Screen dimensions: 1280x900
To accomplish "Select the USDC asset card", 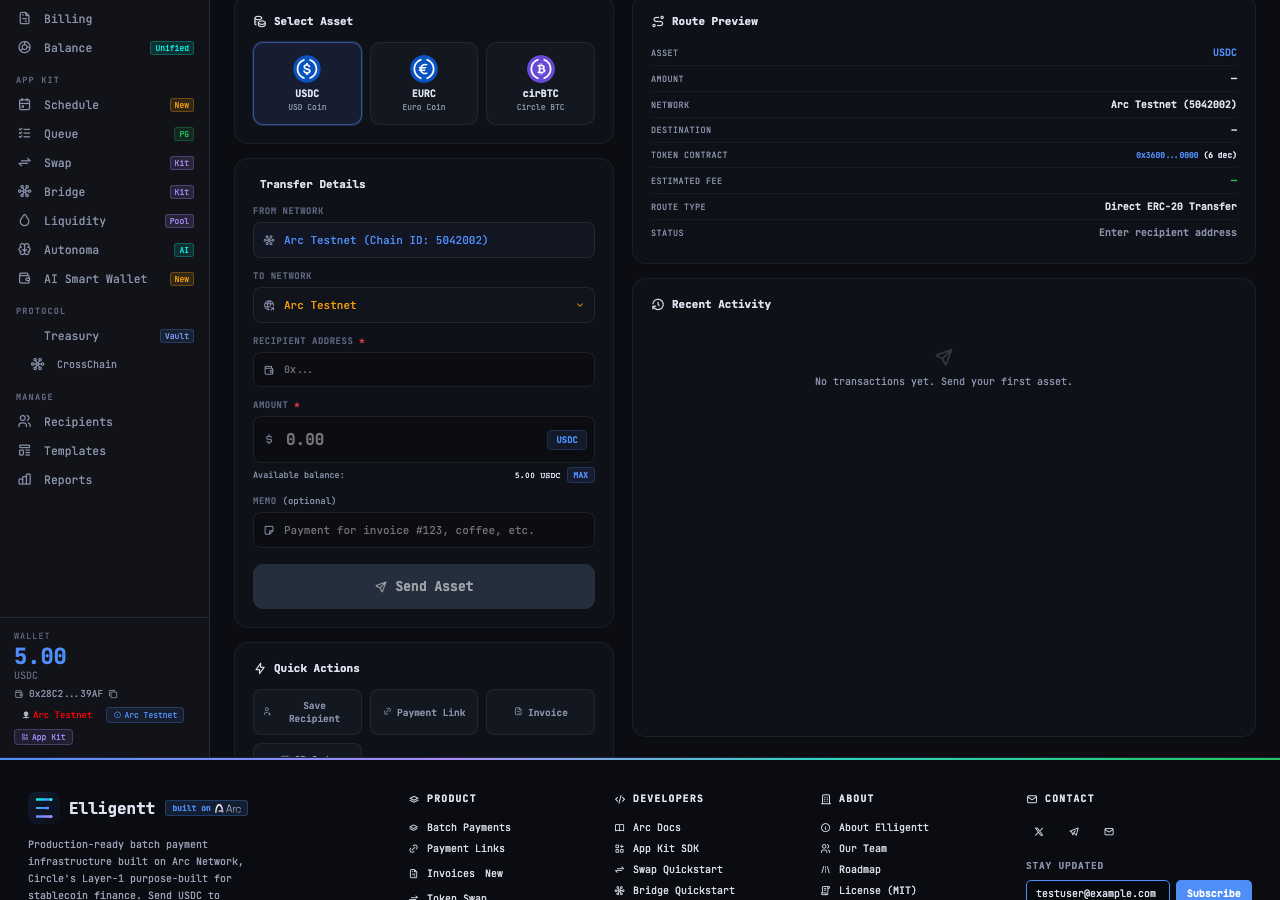I will [x=307, y=83].
